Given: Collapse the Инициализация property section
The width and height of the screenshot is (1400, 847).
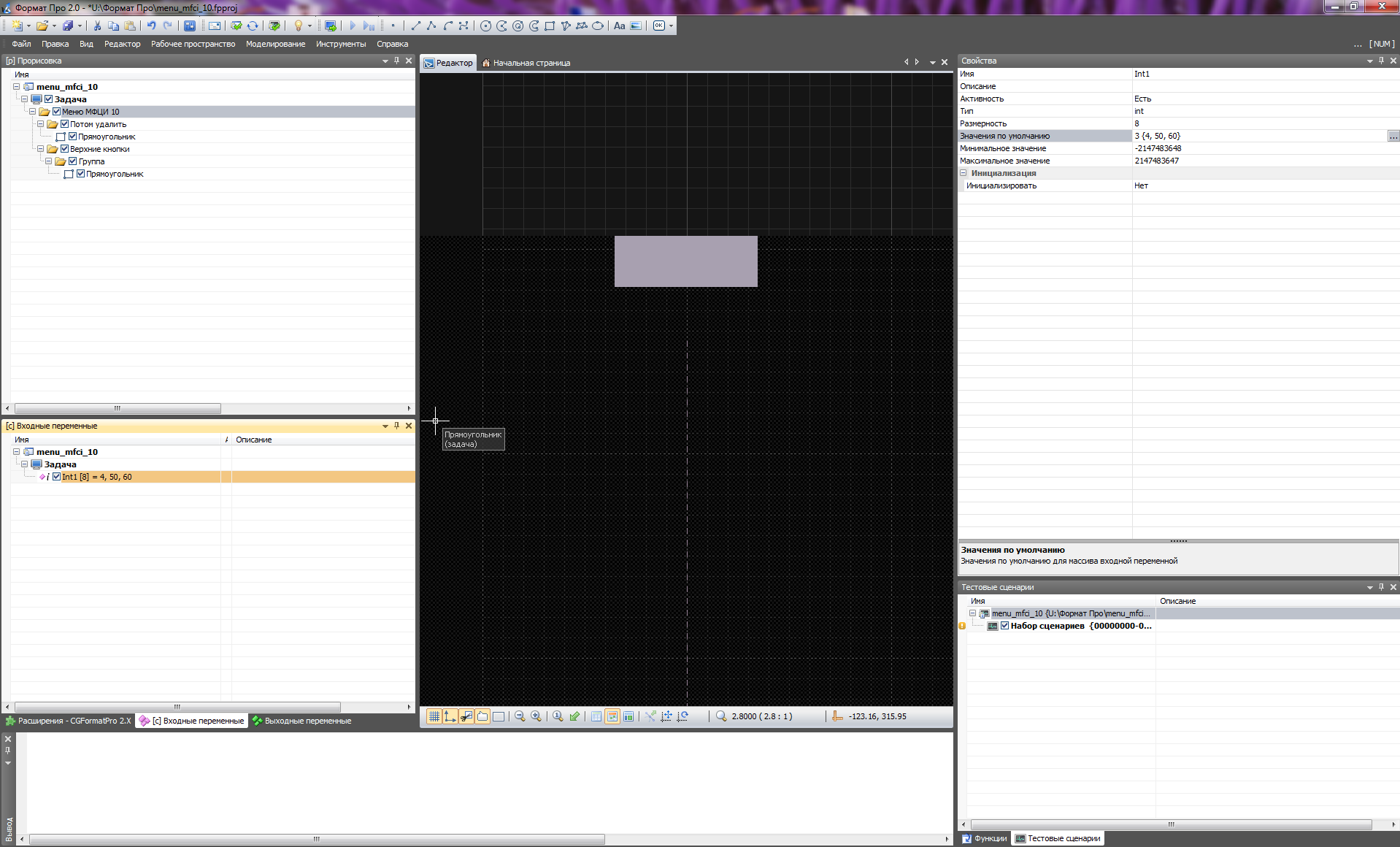Looking at the screenshot, I should pos(964,173).
